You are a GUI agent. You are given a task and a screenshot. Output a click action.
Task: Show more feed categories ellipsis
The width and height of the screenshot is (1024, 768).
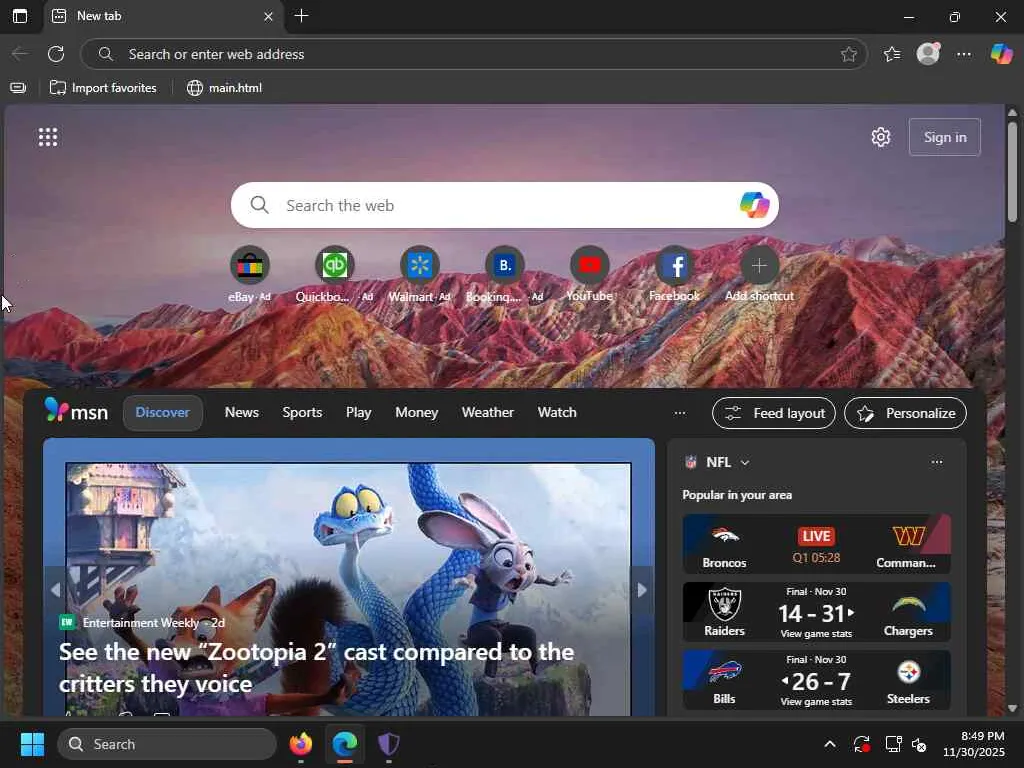click(680, 413)
